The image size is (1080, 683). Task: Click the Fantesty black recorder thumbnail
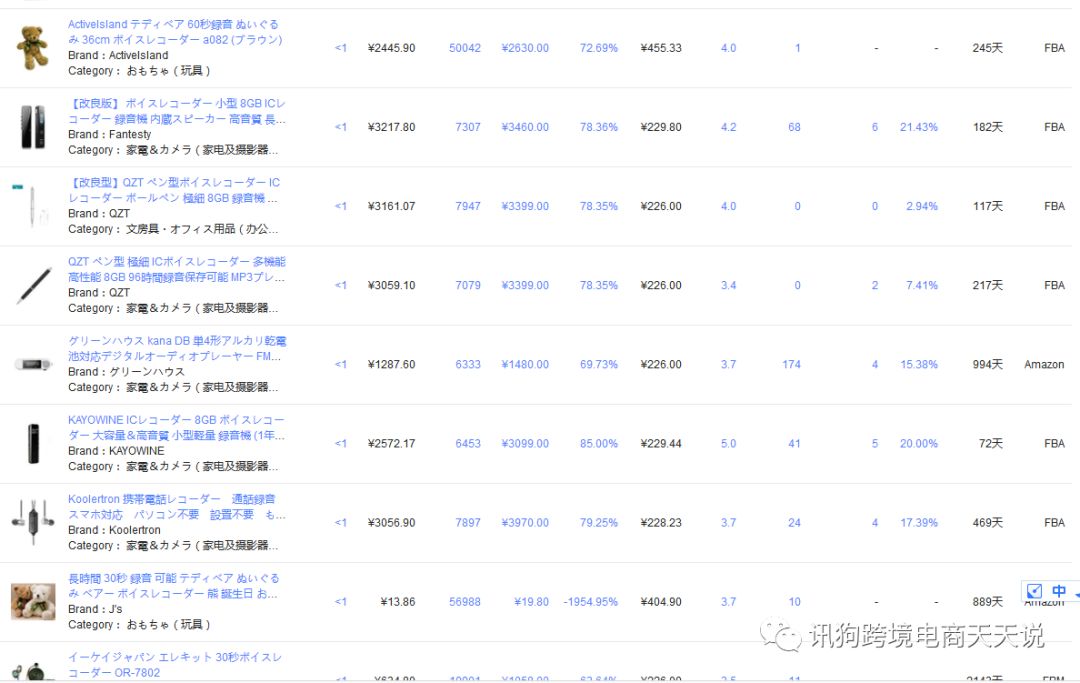click(32, 127)
